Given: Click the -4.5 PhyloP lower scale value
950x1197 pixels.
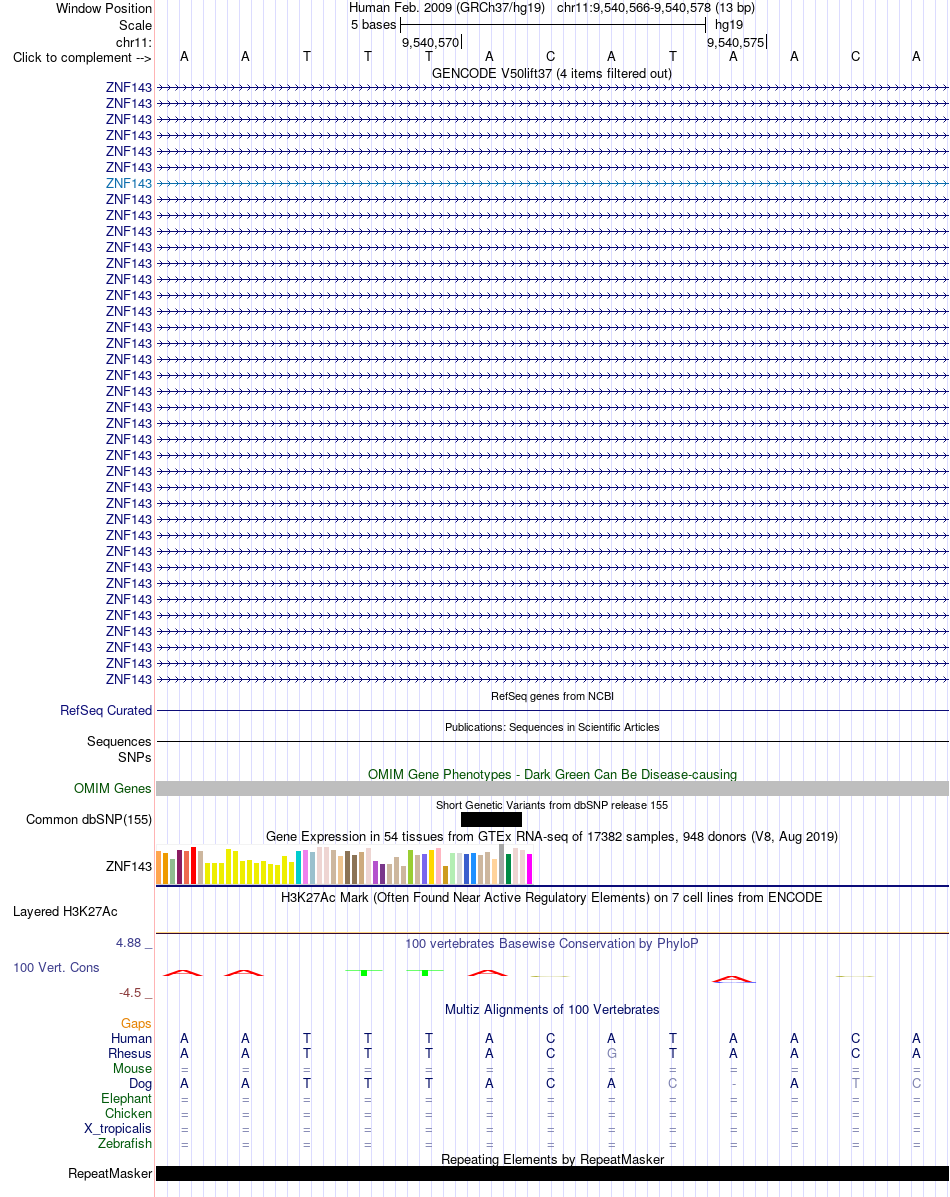Looking at the screenshot, I should point(130,993).
